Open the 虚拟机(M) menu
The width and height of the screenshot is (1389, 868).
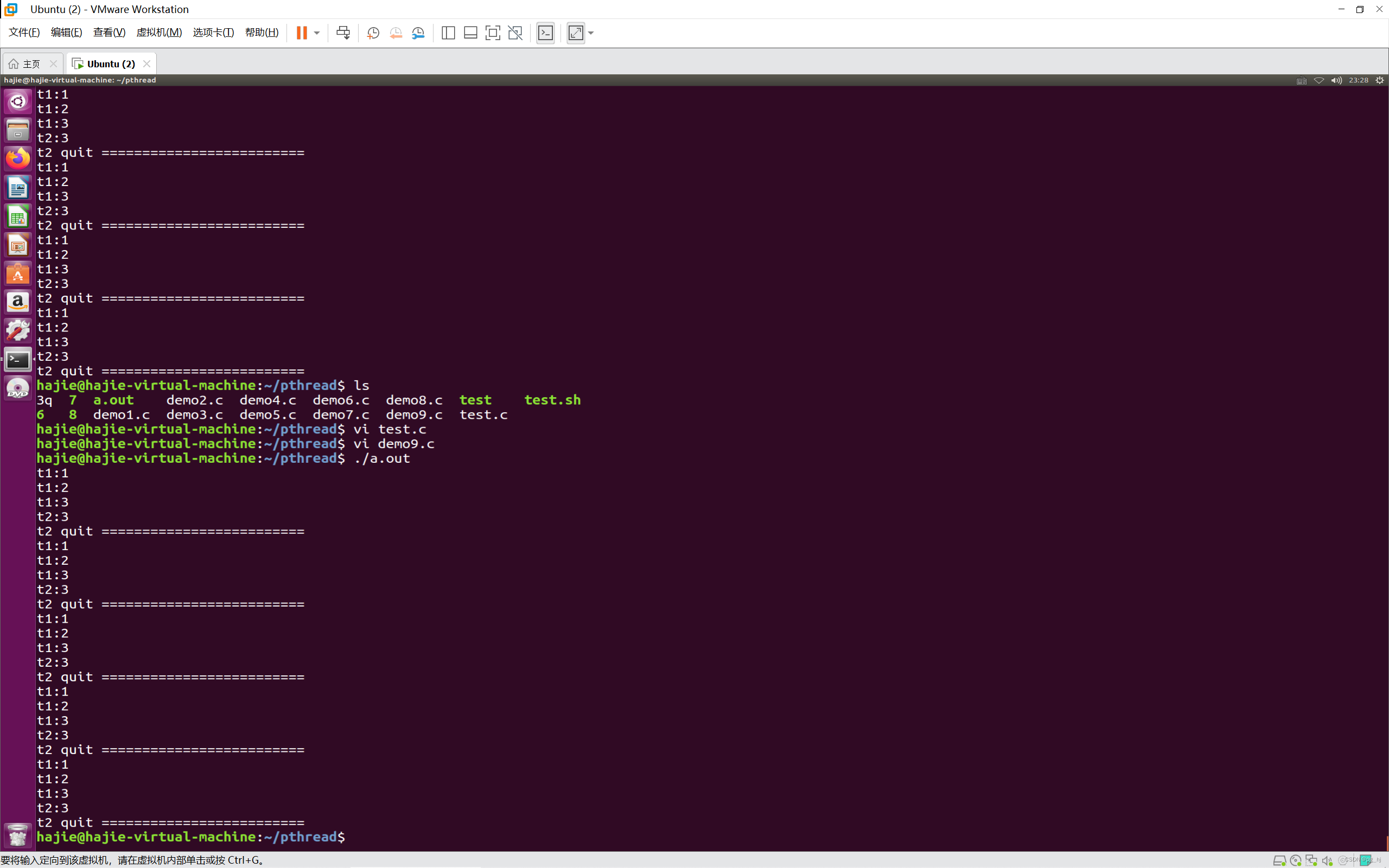click(x=159, y=32)
